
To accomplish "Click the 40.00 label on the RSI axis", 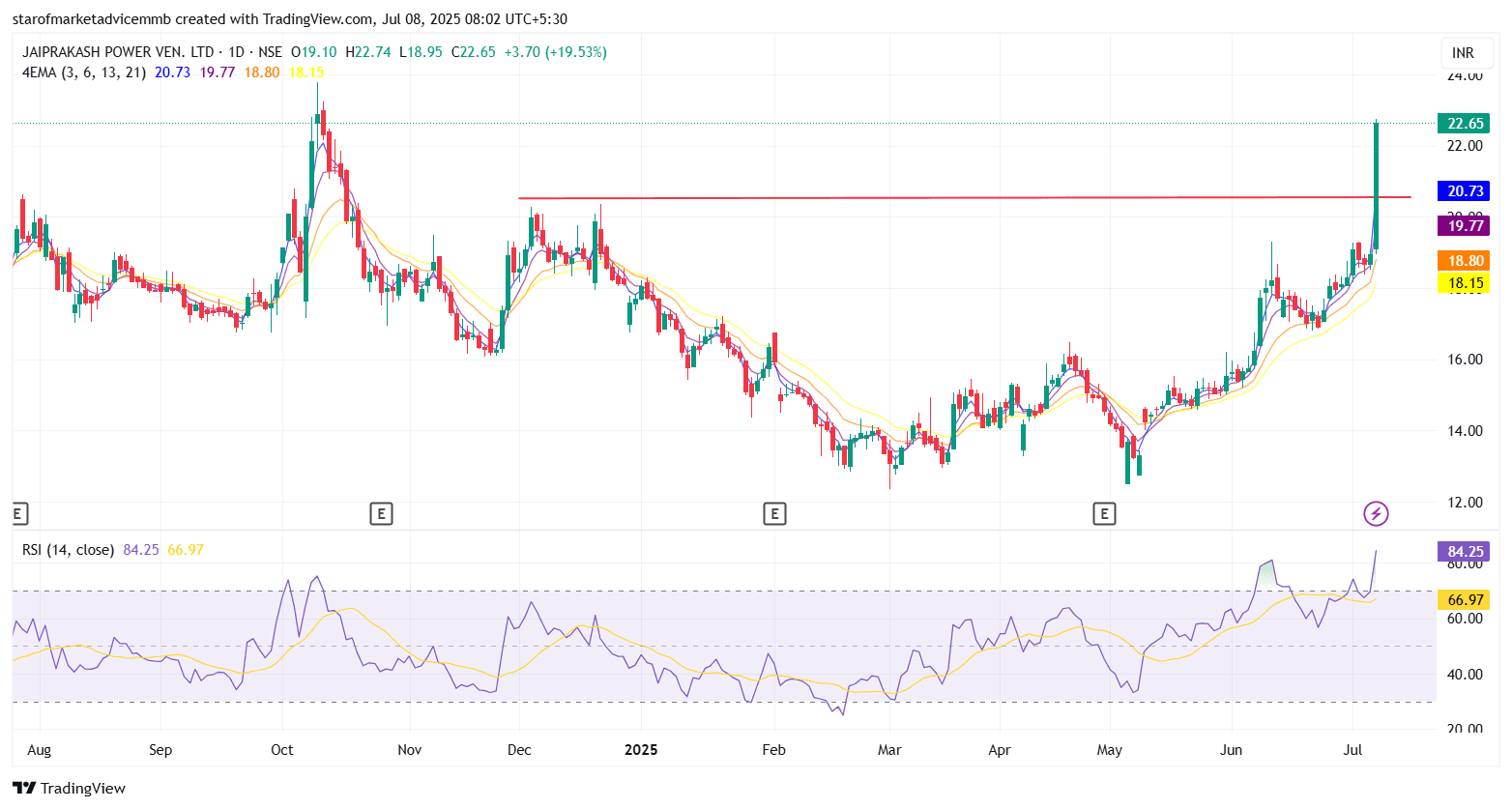I will point(1465,675).
